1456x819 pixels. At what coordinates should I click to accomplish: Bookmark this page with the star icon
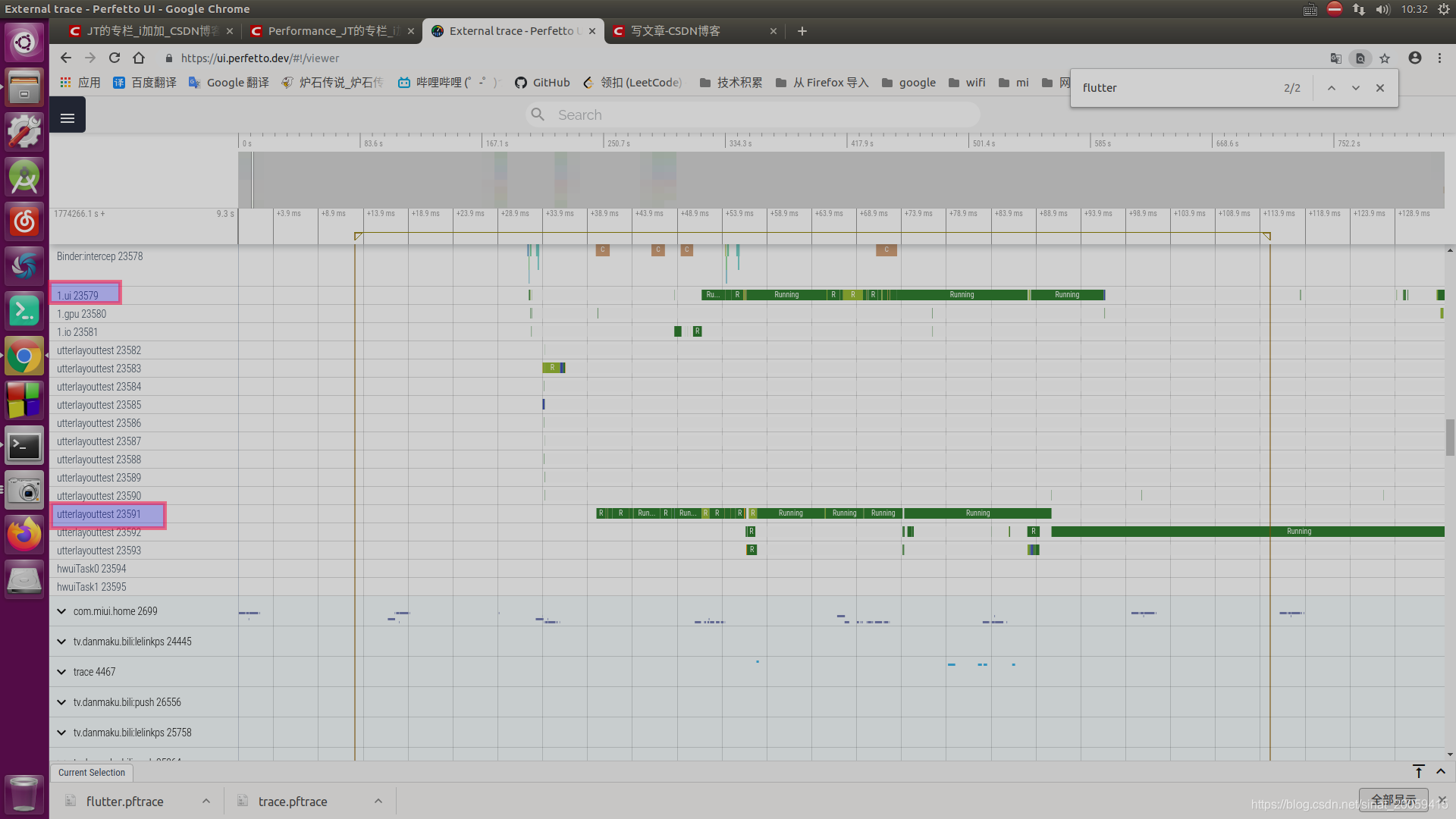pos(1385,58)
